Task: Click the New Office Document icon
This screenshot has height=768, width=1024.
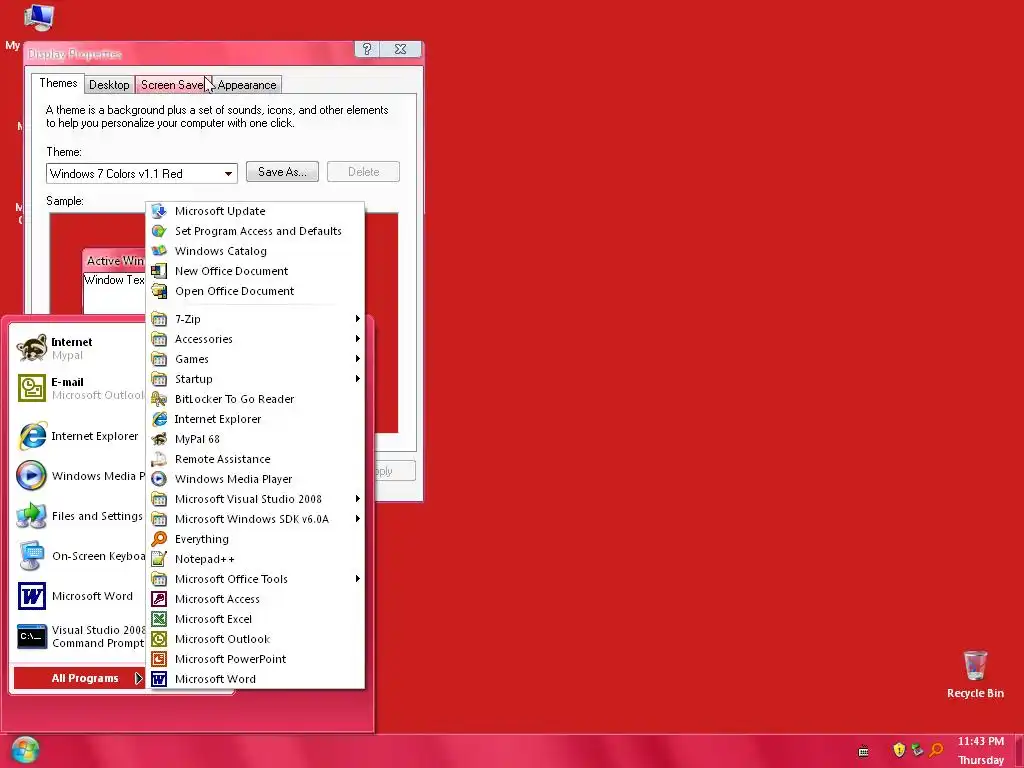Action: pos(159,271)
